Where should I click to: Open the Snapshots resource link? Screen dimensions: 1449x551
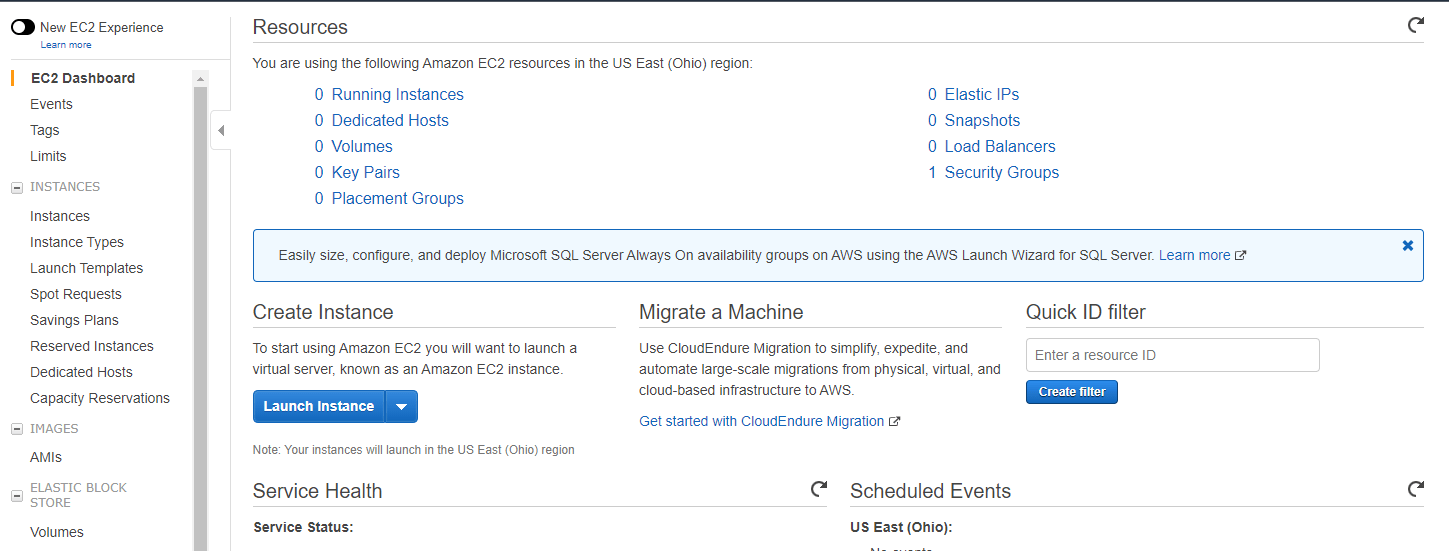tap(982, 120)
